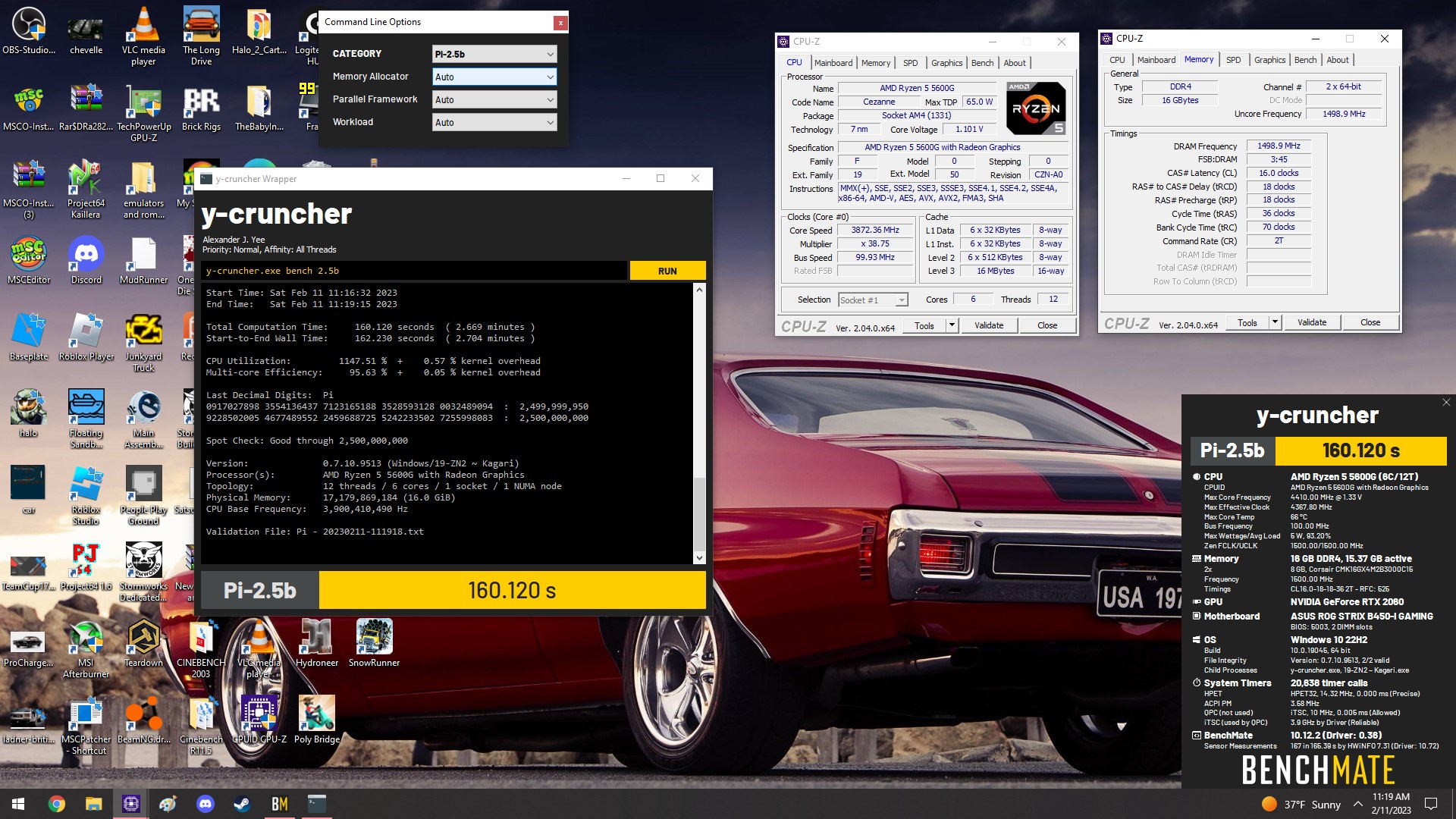Open the Memory Allocator dropdown
The height and width of the screenshot is (819, 1456).
[494, 77]
